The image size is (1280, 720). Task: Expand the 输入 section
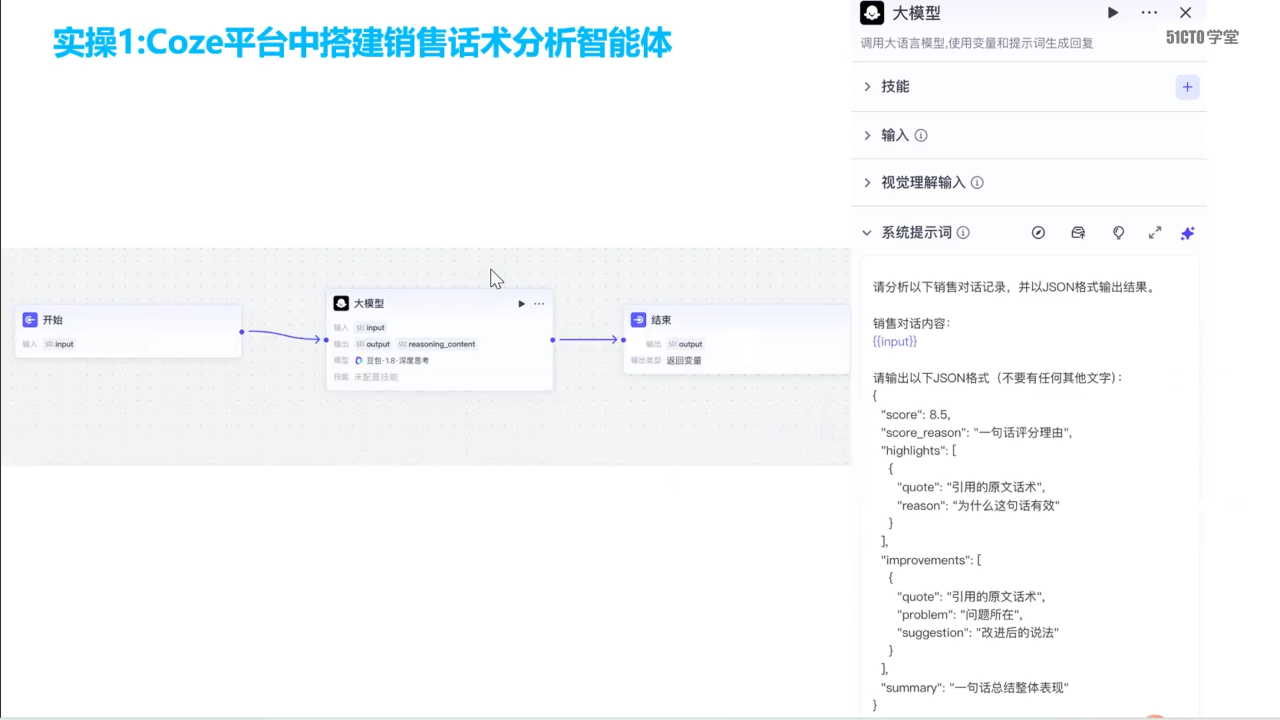click(x=867, y=135)
